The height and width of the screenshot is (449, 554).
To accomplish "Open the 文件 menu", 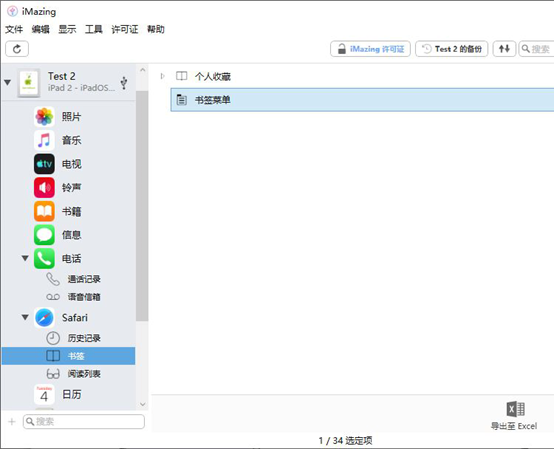I will pyautogui.click(x=14, y=29).
